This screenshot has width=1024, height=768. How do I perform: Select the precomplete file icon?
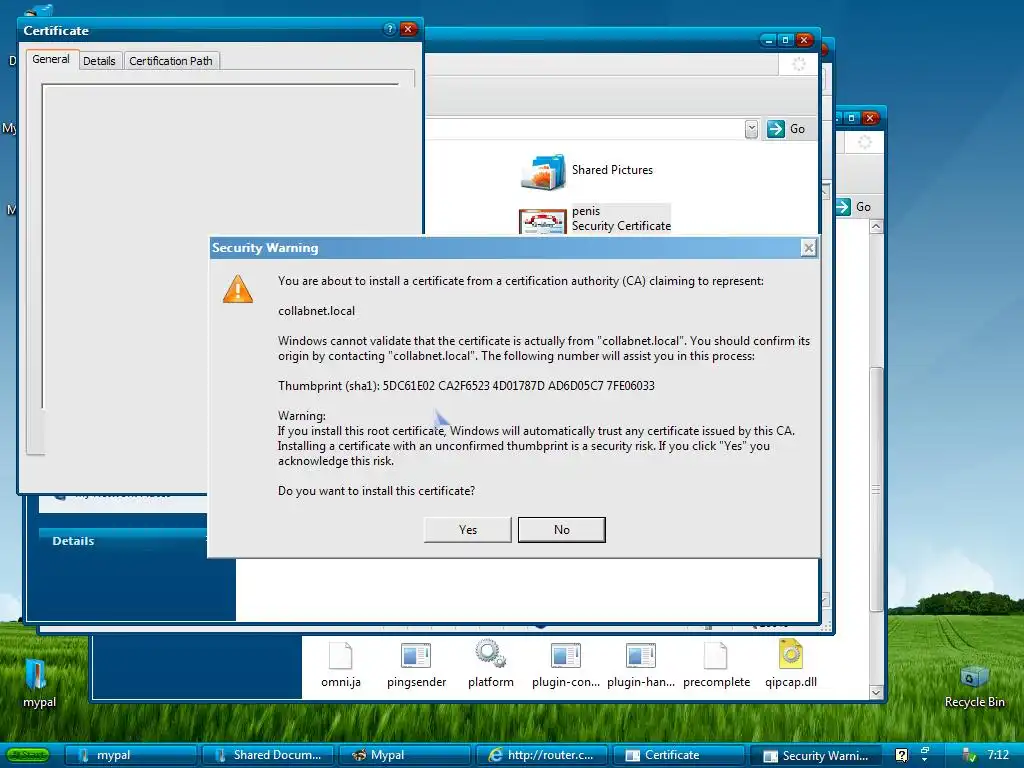pos(716,656)
